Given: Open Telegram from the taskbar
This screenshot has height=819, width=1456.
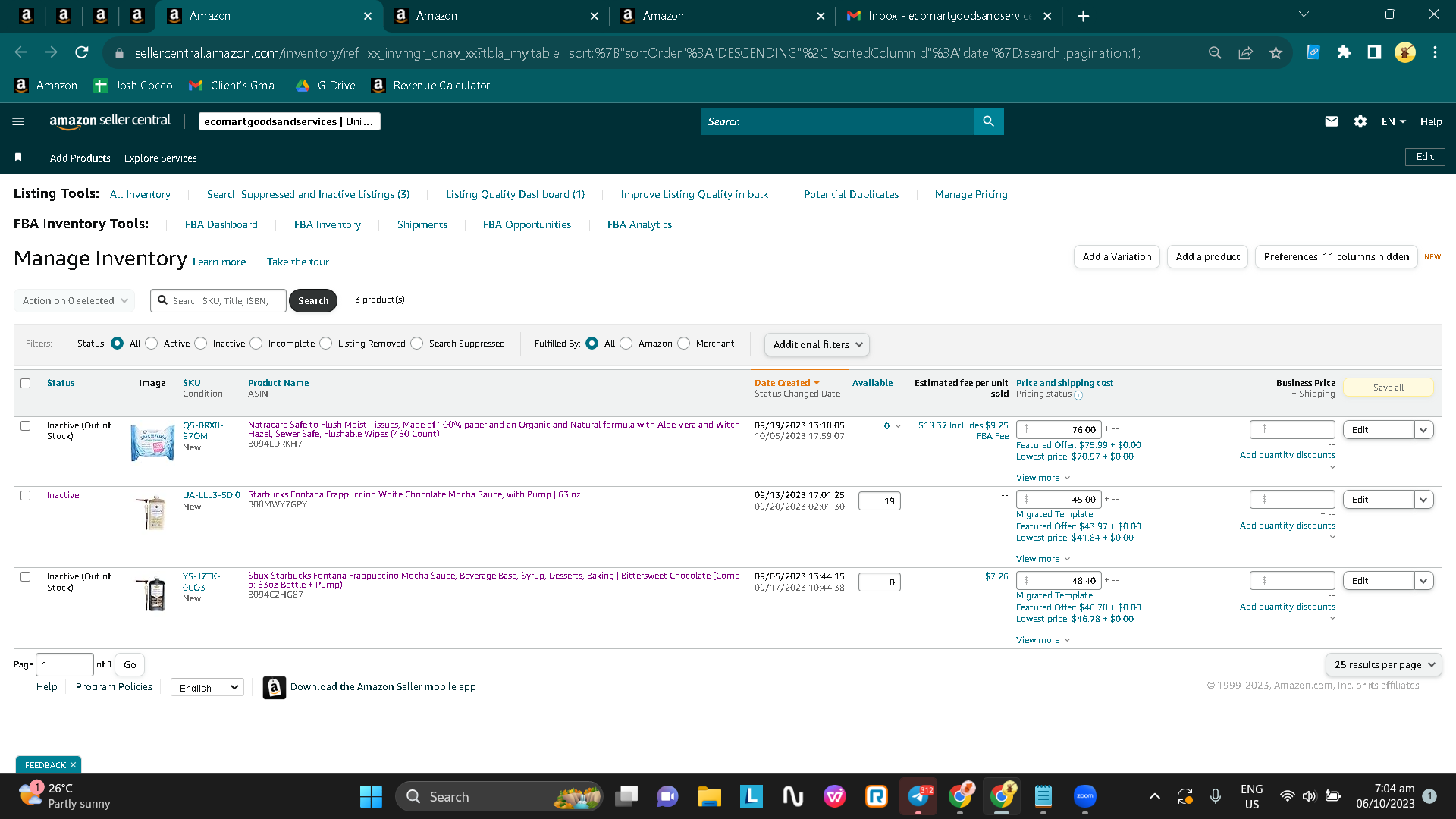Looking at the screenshot, I should tap(918, 796).
